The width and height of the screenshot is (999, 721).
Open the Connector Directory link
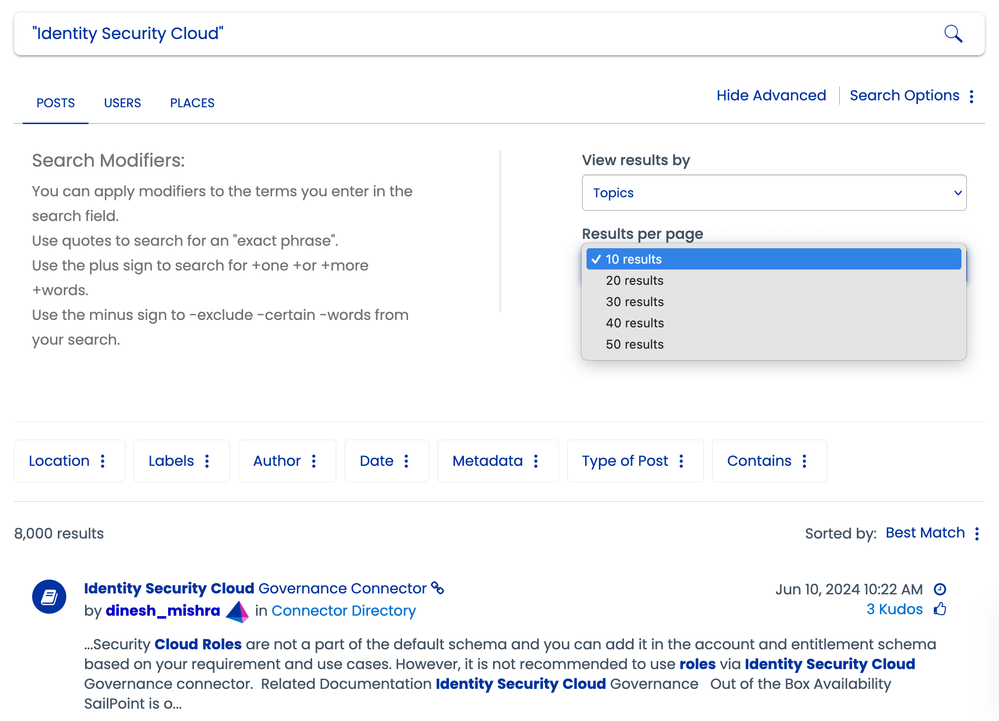tap(343, 611)
